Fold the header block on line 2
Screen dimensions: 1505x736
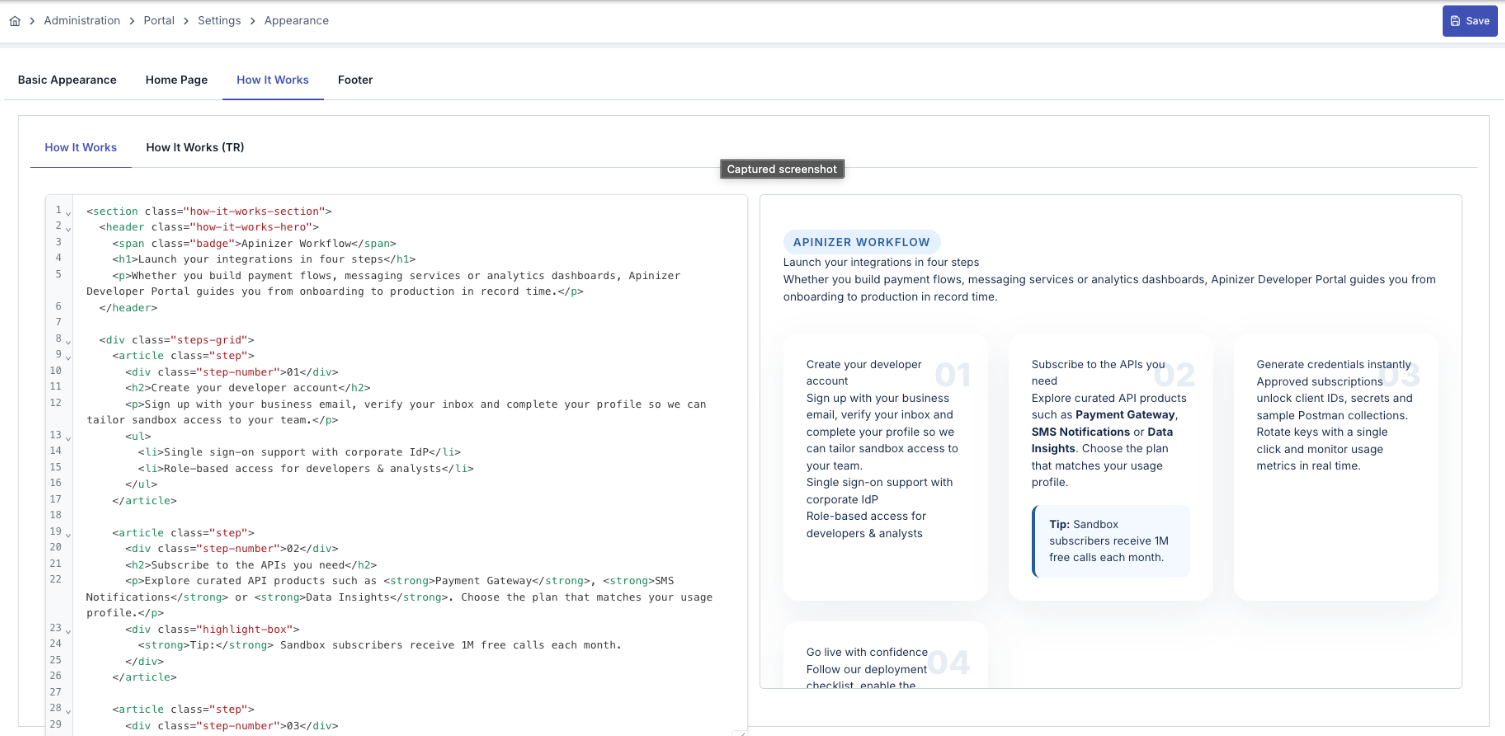(x=68, y=228)
